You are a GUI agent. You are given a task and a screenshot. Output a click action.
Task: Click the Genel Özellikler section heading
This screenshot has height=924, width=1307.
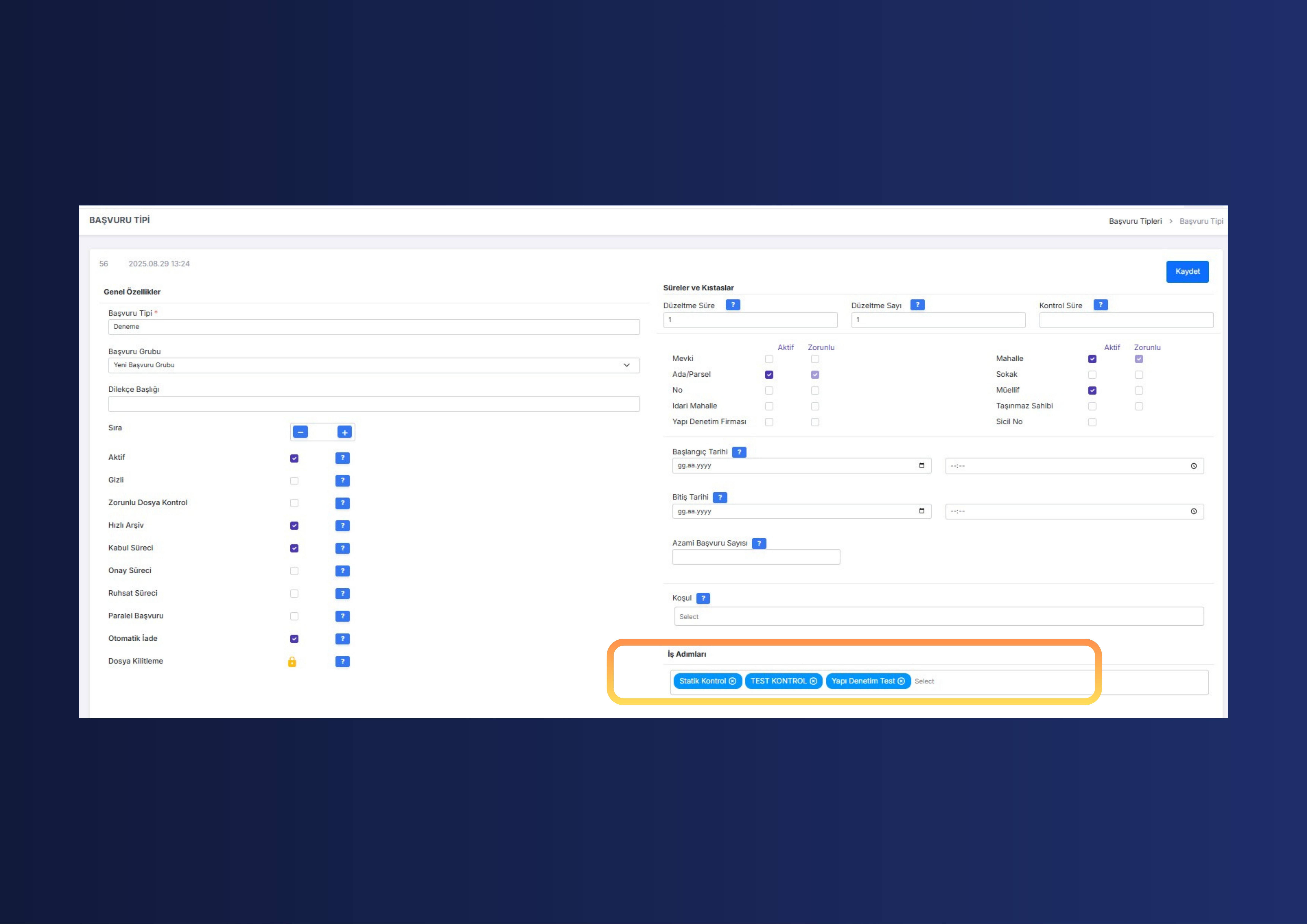point(132,292)
